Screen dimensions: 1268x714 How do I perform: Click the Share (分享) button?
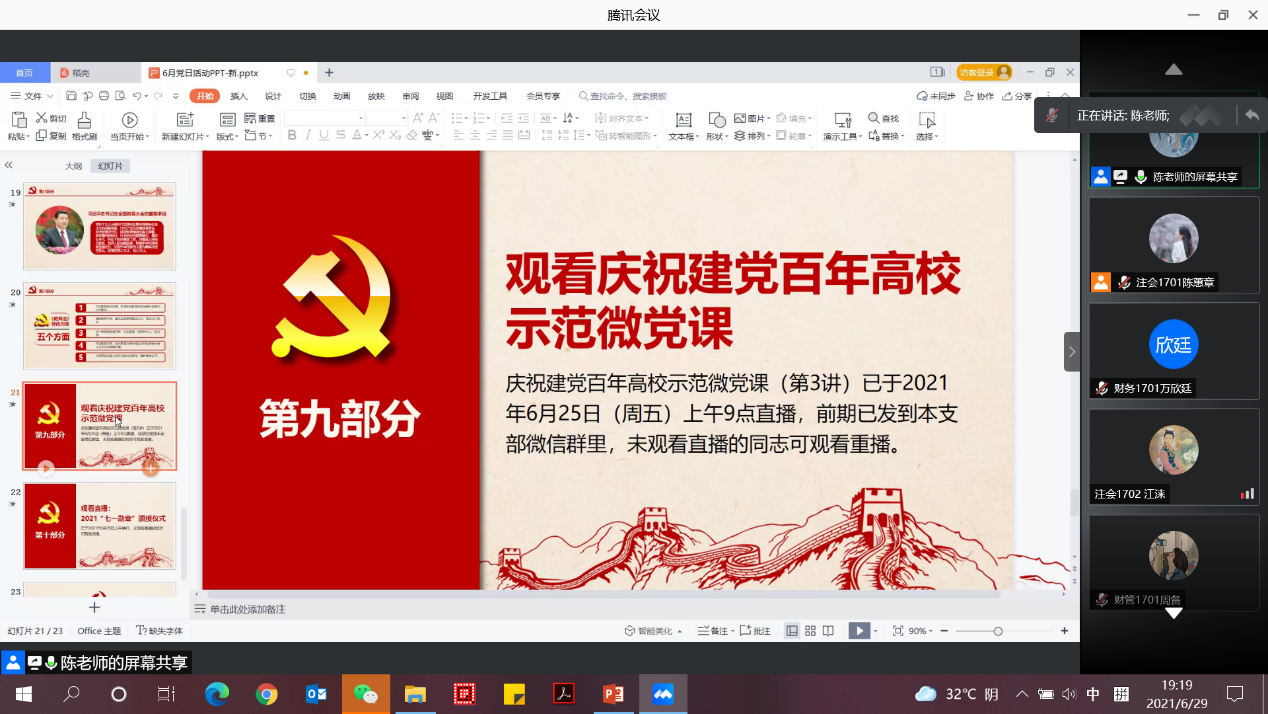(1018, 96)
